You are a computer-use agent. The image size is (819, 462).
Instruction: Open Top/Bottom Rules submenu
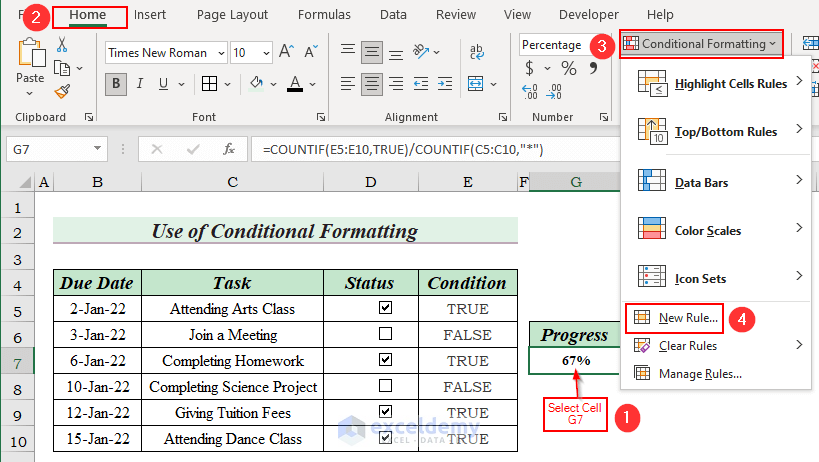click(x=716, y=132)
